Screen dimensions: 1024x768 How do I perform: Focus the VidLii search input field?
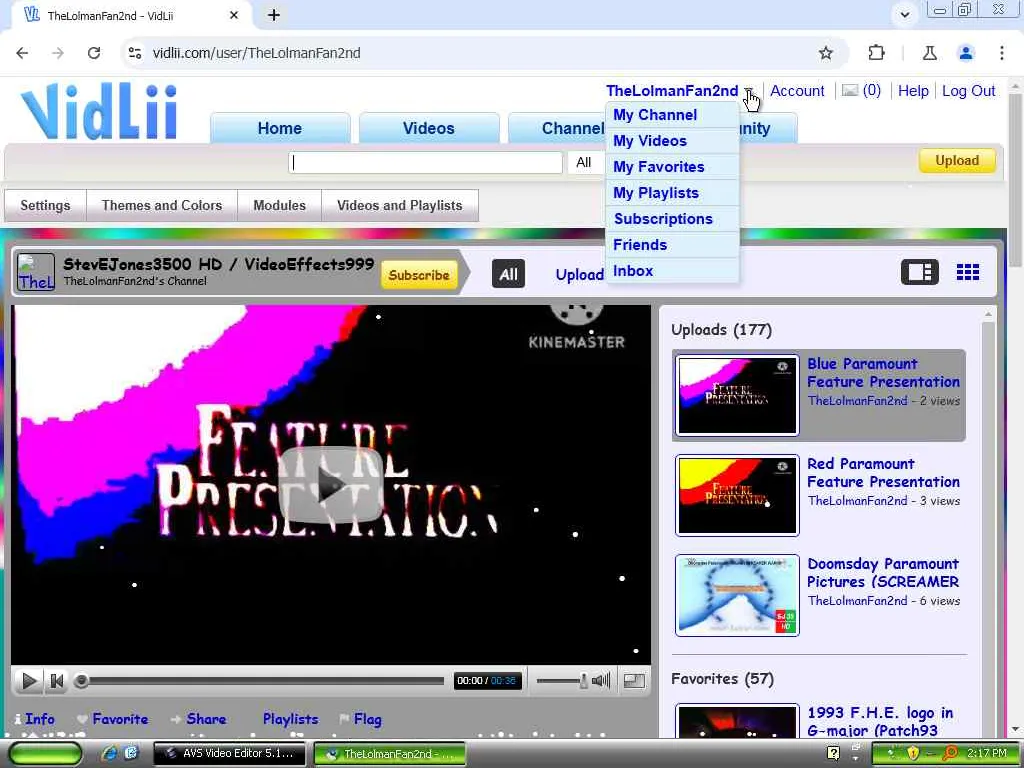tap(425, 163)
